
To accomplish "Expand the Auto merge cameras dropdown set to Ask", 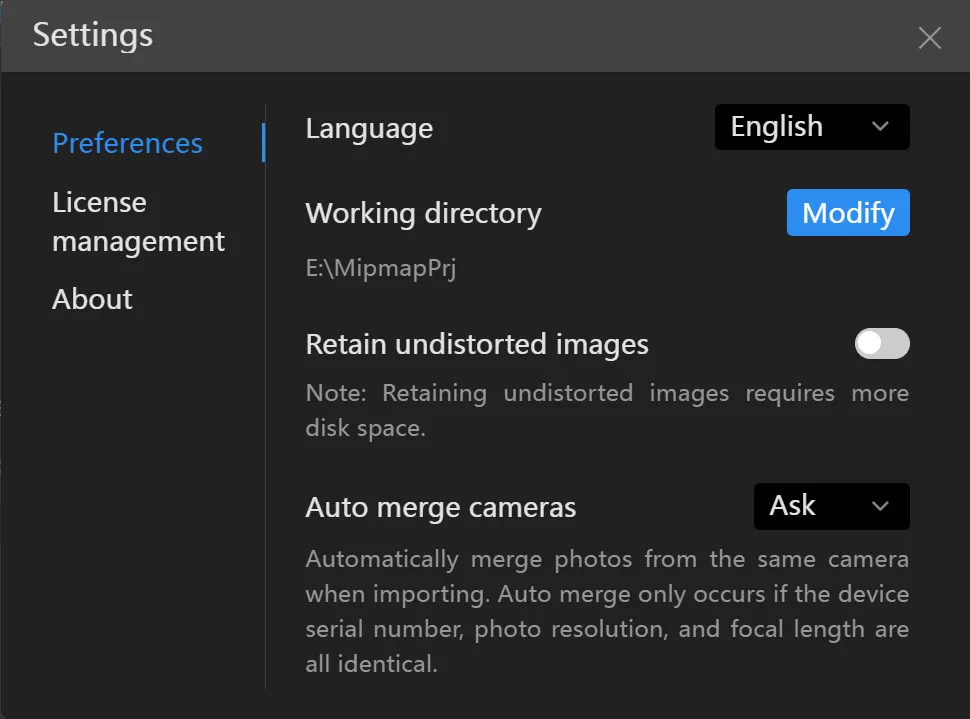I will 830,506.
